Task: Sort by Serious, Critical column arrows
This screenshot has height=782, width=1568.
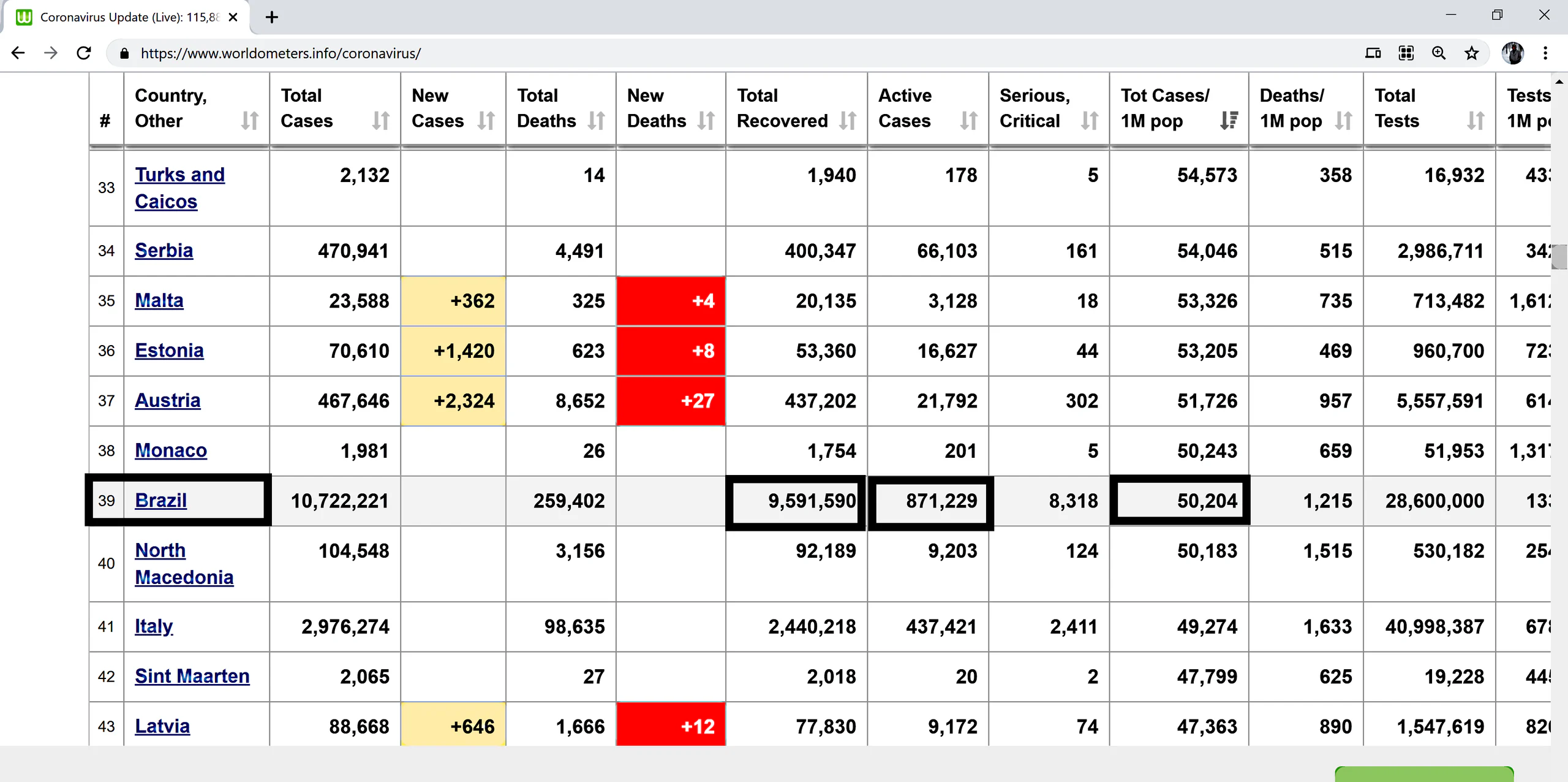Action: [x=1089, y=121]
